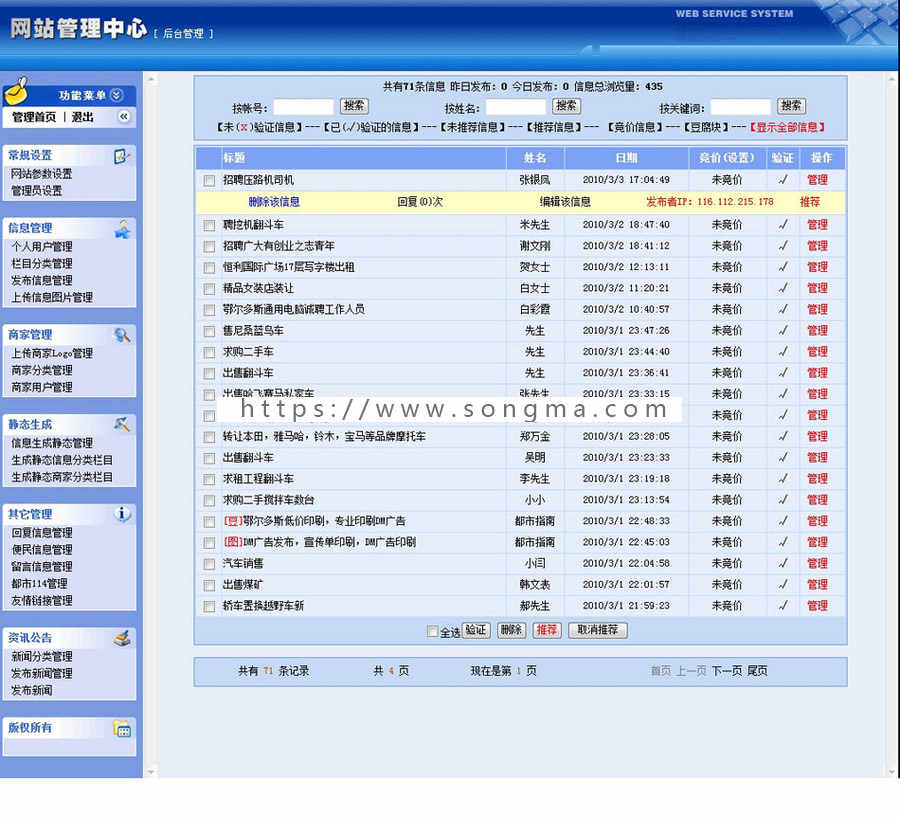Open 栏目分类管理 menu item

42,263
